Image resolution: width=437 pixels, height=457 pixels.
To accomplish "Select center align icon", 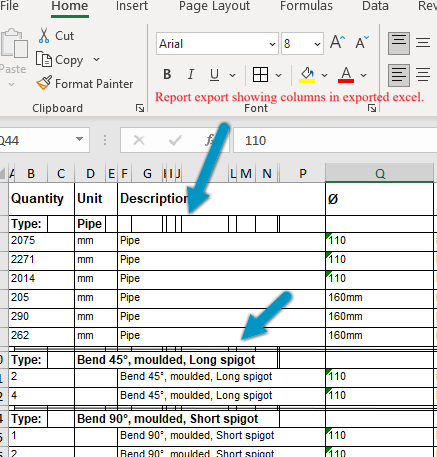I will click(423, 75).
